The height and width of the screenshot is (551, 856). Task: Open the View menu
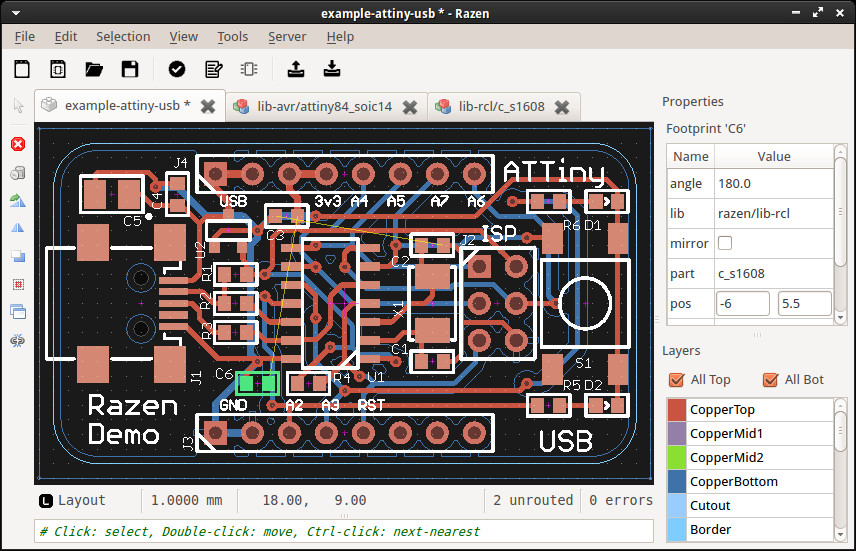[x=183, y=37]
